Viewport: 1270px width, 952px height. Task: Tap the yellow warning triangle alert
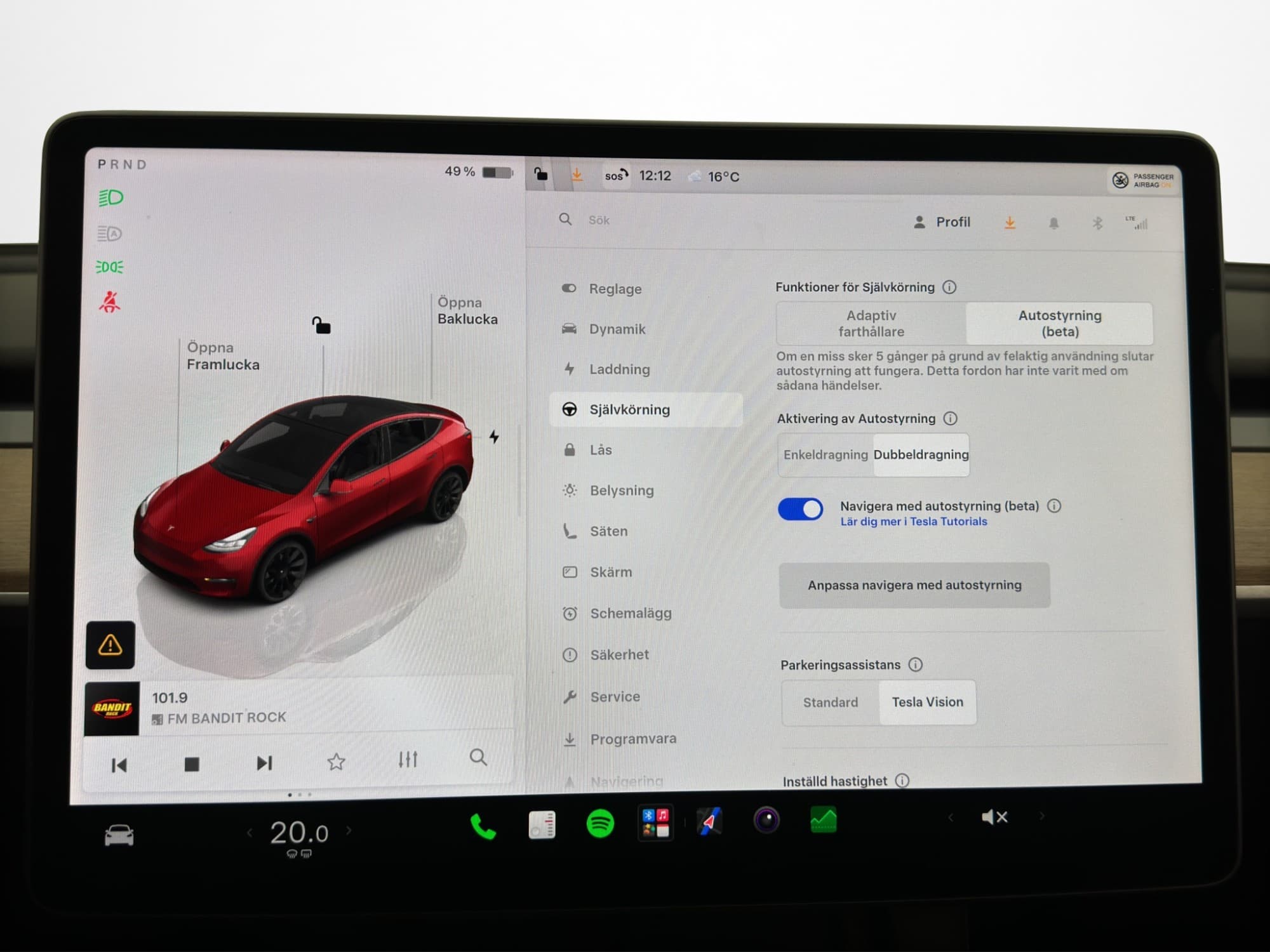click(x=110, y=645)
